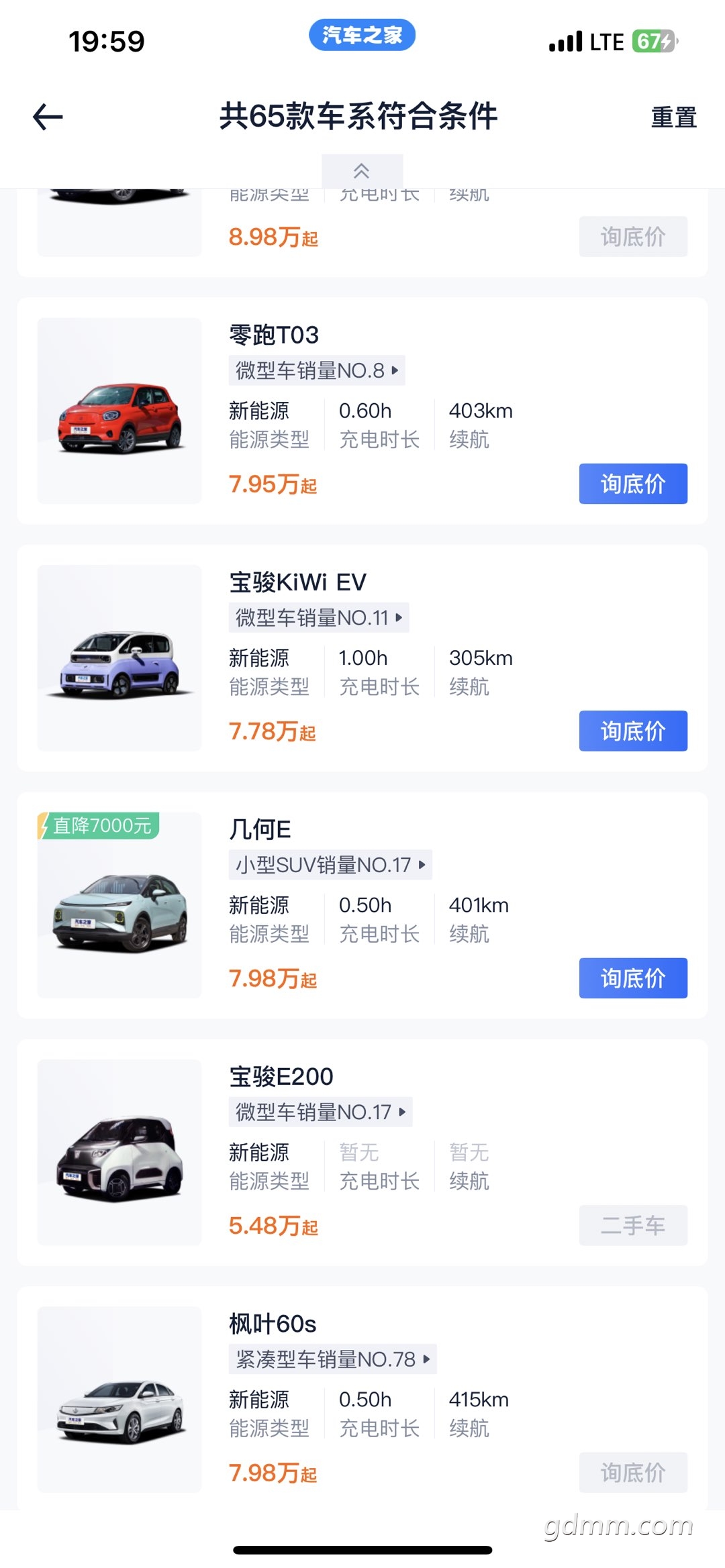Open the red 零跑T03 car thumbnail
The image size is (725, 1568).
pyautogui.click(x=119, y=411)
